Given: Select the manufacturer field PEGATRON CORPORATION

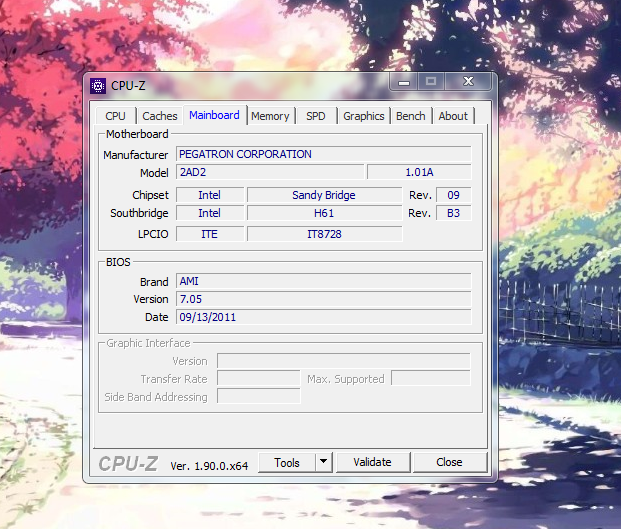Looking at the screenshot, I should tap(324, 154).
